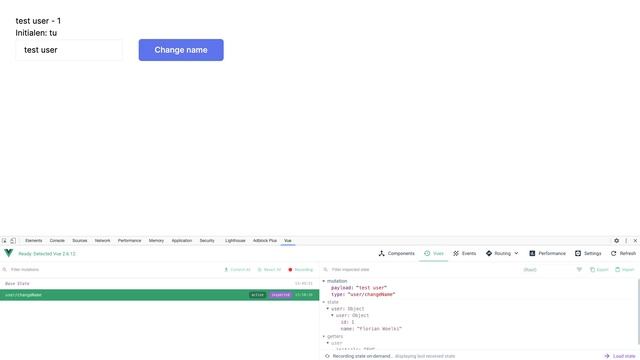
Task: Toggle the device toolbar icon in DevTools
Action: click(x=13, y=241)
